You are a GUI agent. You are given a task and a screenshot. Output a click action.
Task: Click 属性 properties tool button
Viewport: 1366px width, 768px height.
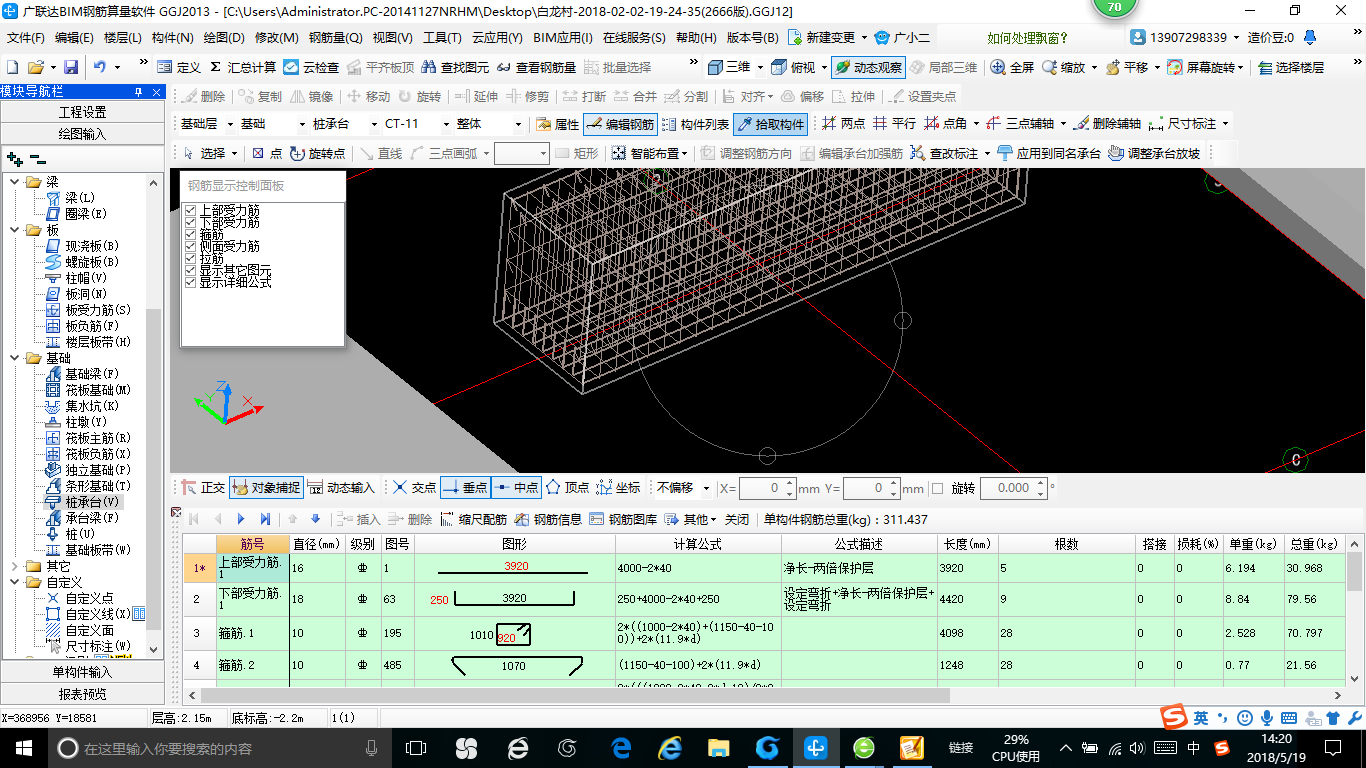click(x=557, y=124)
